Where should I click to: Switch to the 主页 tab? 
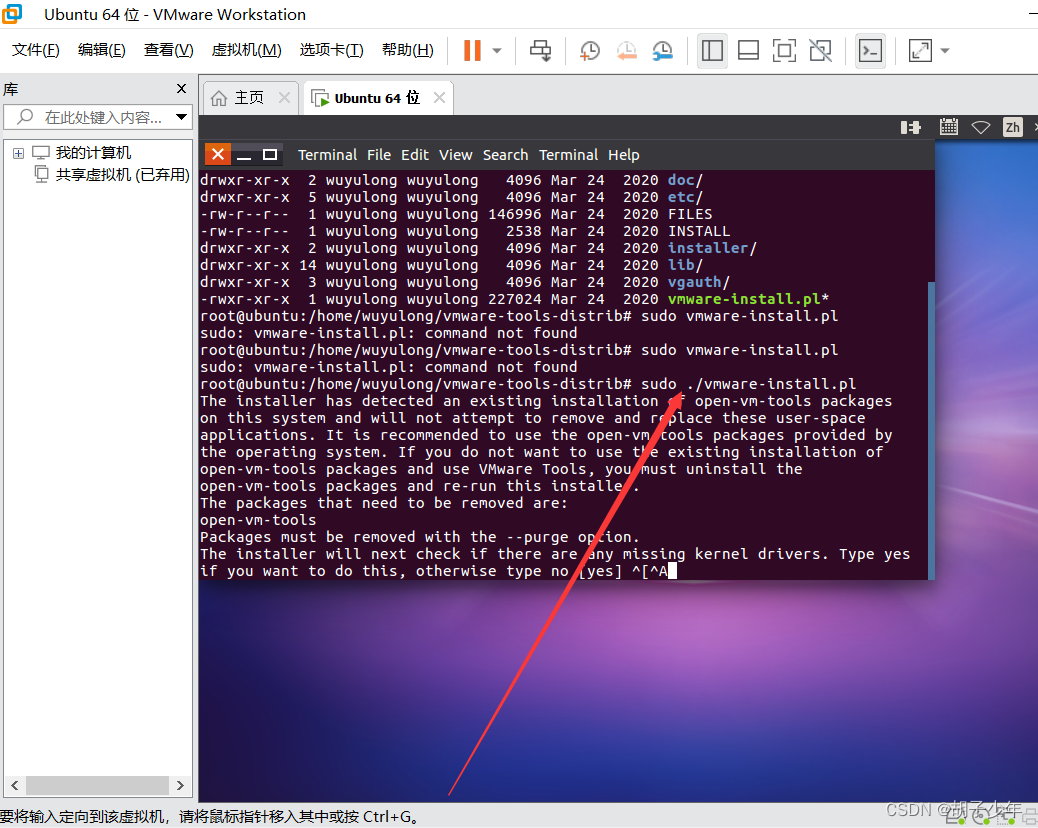(248, 97)
